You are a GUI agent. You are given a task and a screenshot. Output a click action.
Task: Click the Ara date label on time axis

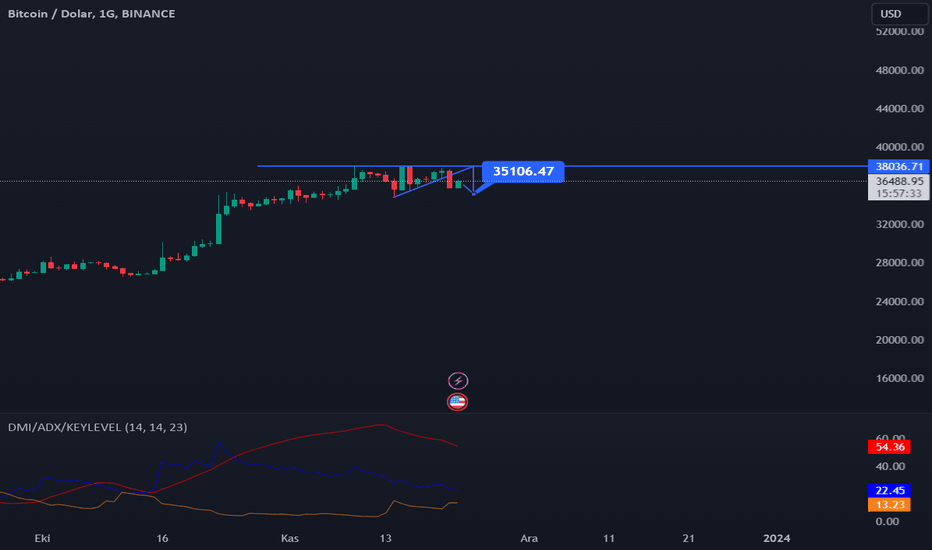coord(529,538)
